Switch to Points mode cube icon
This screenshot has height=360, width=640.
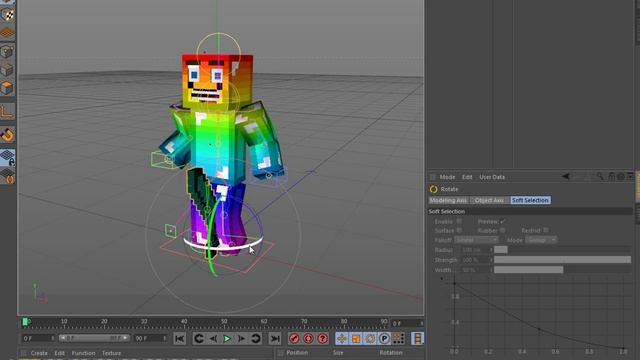pos(7,51)
